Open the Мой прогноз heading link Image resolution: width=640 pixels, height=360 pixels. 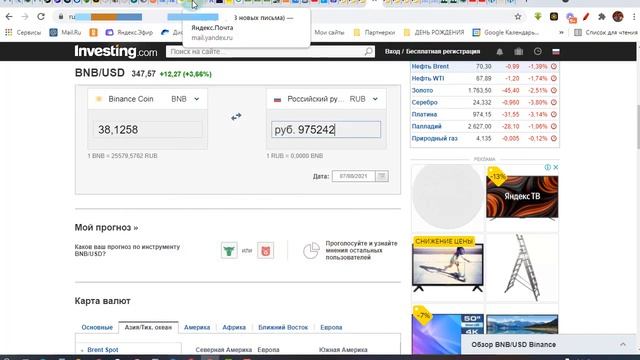(x=106, y=227)
